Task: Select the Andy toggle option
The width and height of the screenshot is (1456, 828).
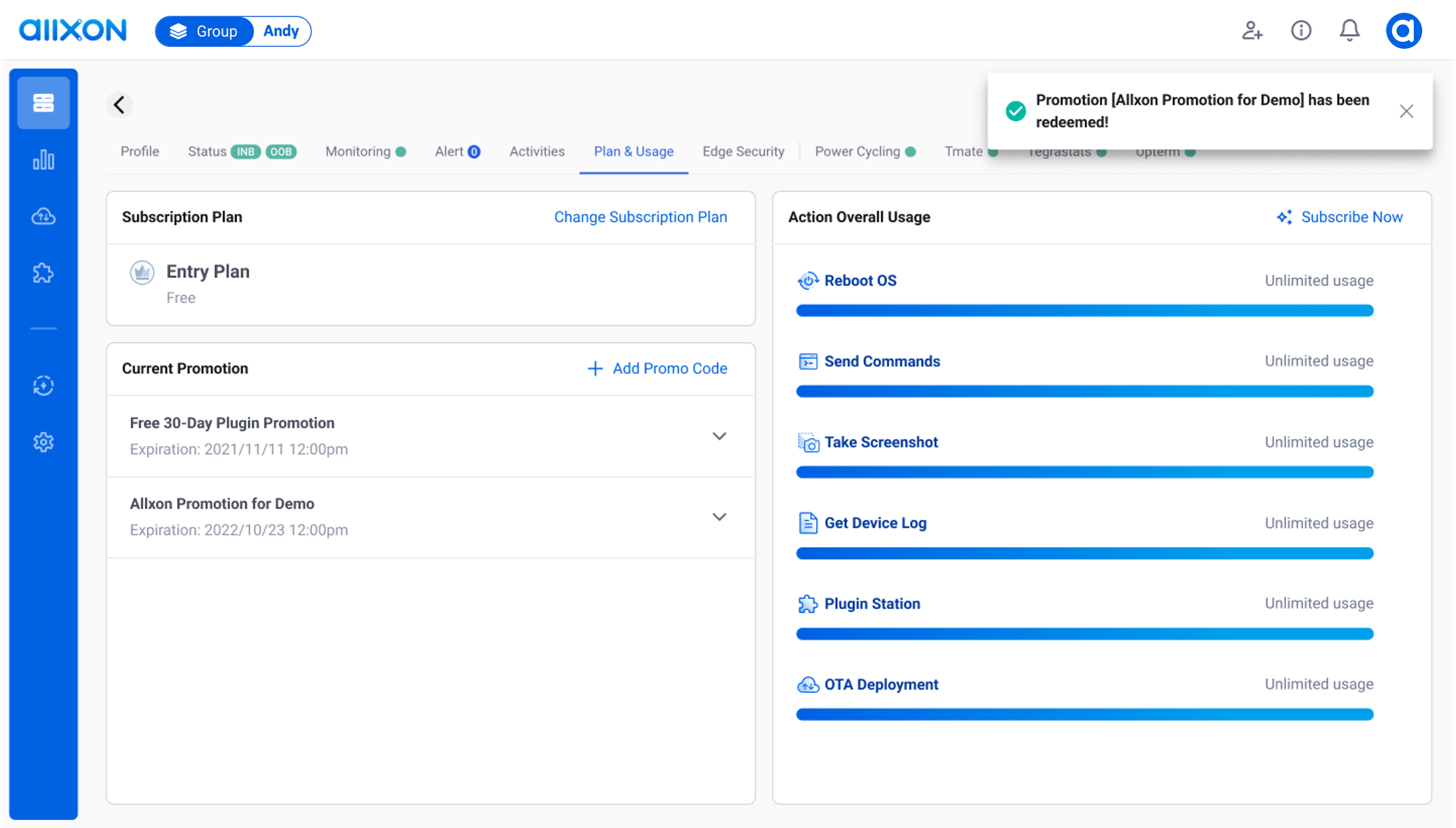Action: (x=281, y=31)
